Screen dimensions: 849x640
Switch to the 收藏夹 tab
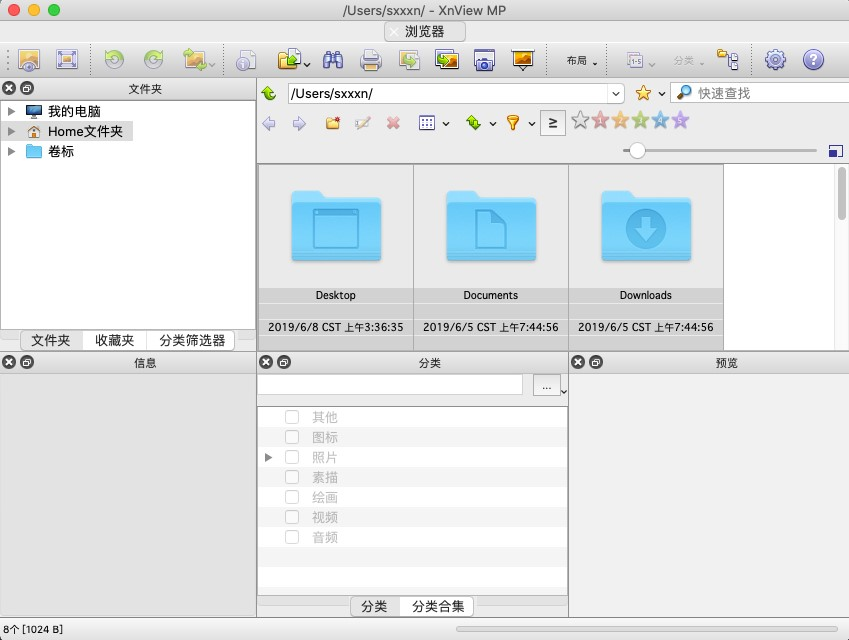(114, 340)
